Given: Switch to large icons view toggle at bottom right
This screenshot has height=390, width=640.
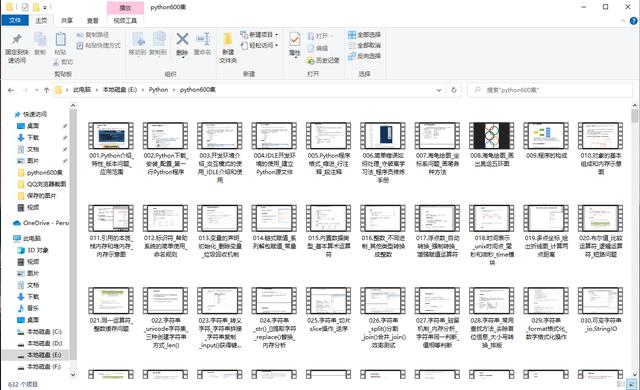Looking at the screenshot, I should coord(632,384).
